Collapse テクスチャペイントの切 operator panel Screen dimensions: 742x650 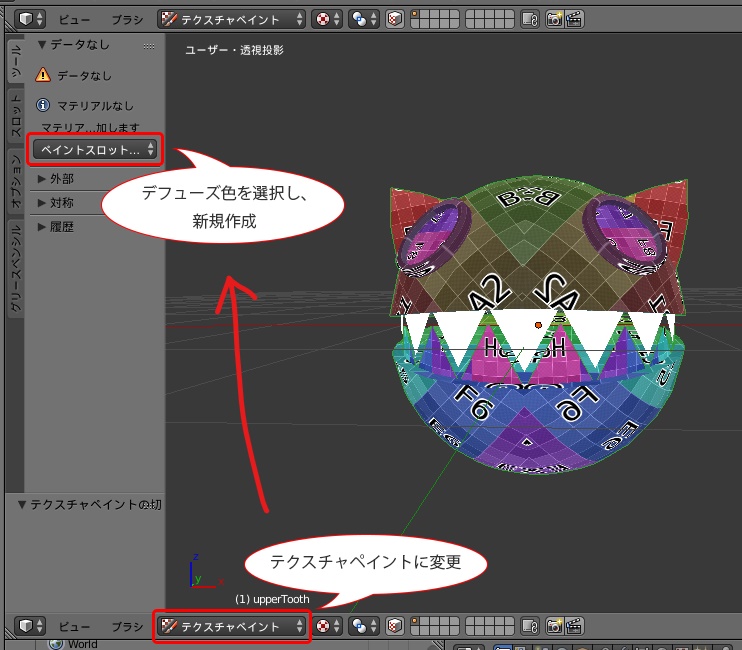click(89, 504)
